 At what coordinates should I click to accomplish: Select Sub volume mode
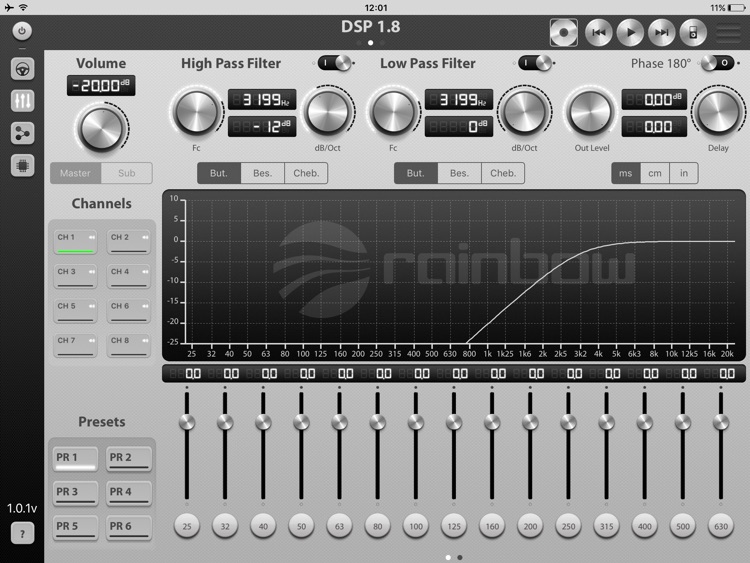pyautogui.click(x=127, y=173)
